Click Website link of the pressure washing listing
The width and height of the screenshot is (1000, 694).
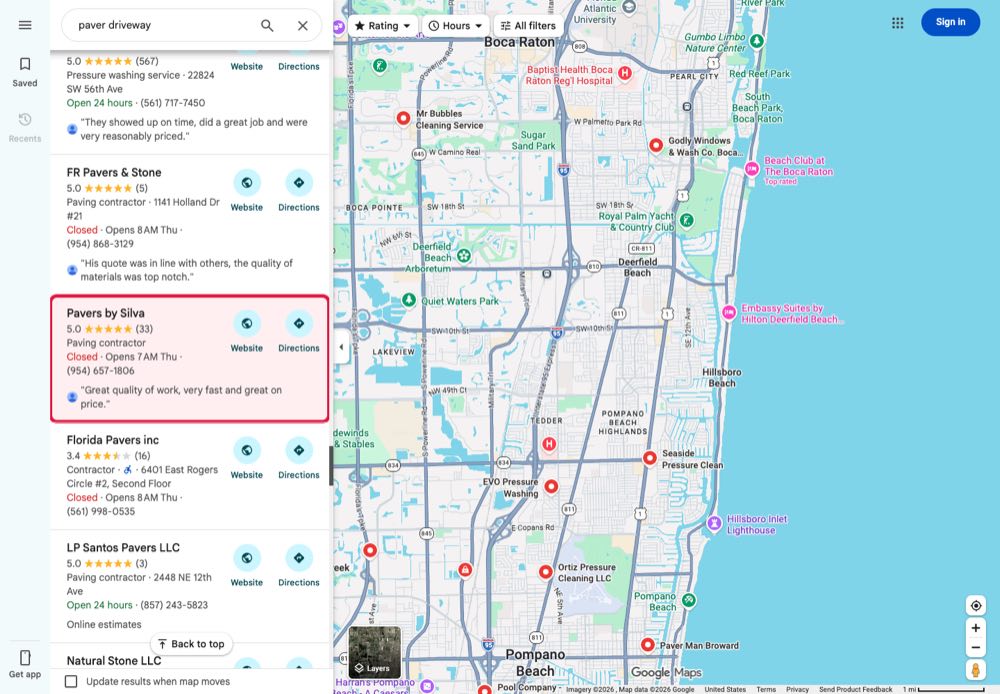click(247, 66)
